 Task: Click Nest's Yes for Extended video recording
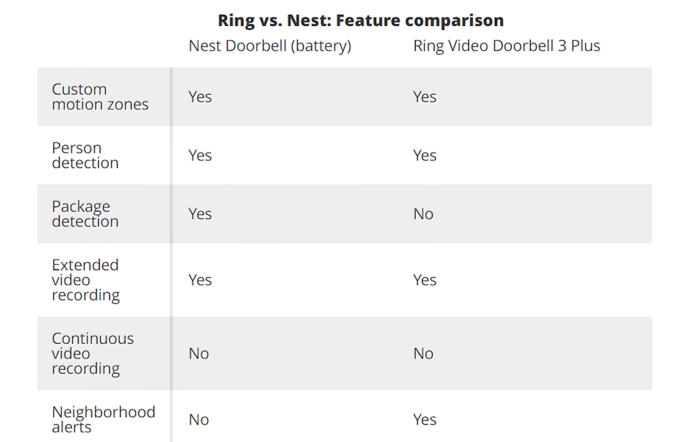(200, 280)
